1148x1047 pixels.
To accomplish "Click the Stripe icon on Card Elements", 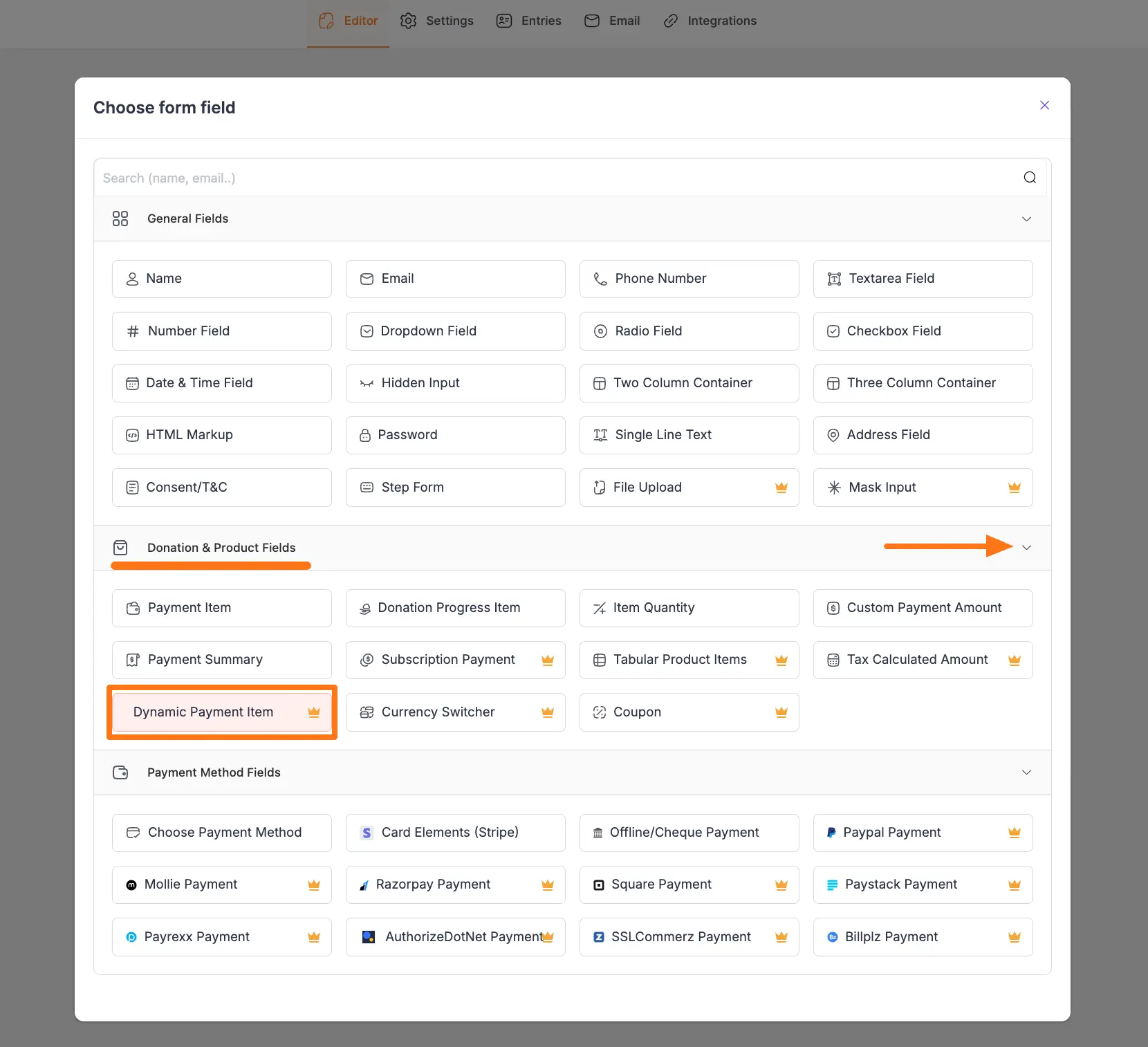I will 366,833.
